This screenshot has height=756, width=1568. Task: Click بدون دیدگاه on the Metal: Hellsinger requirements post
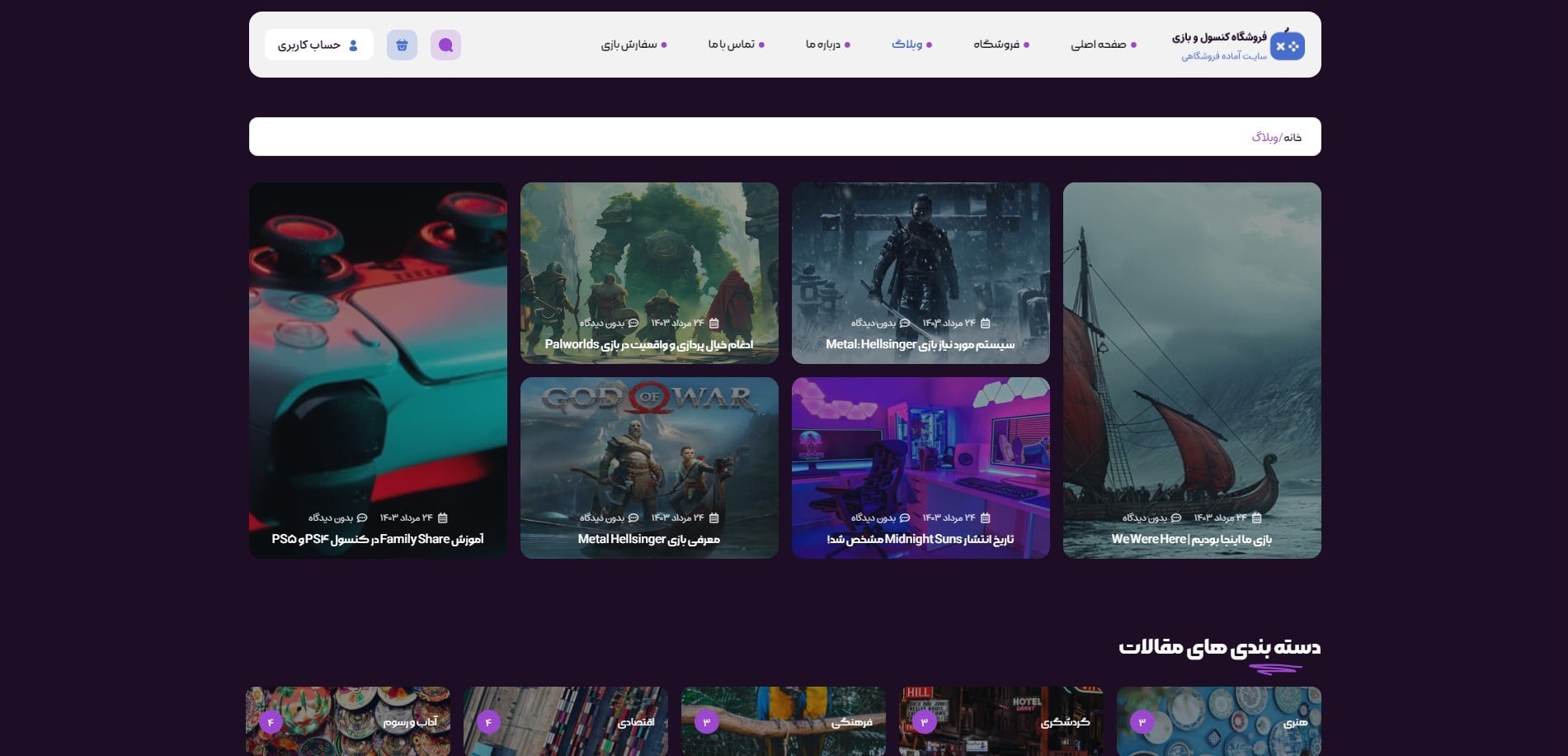pos(873,323)
